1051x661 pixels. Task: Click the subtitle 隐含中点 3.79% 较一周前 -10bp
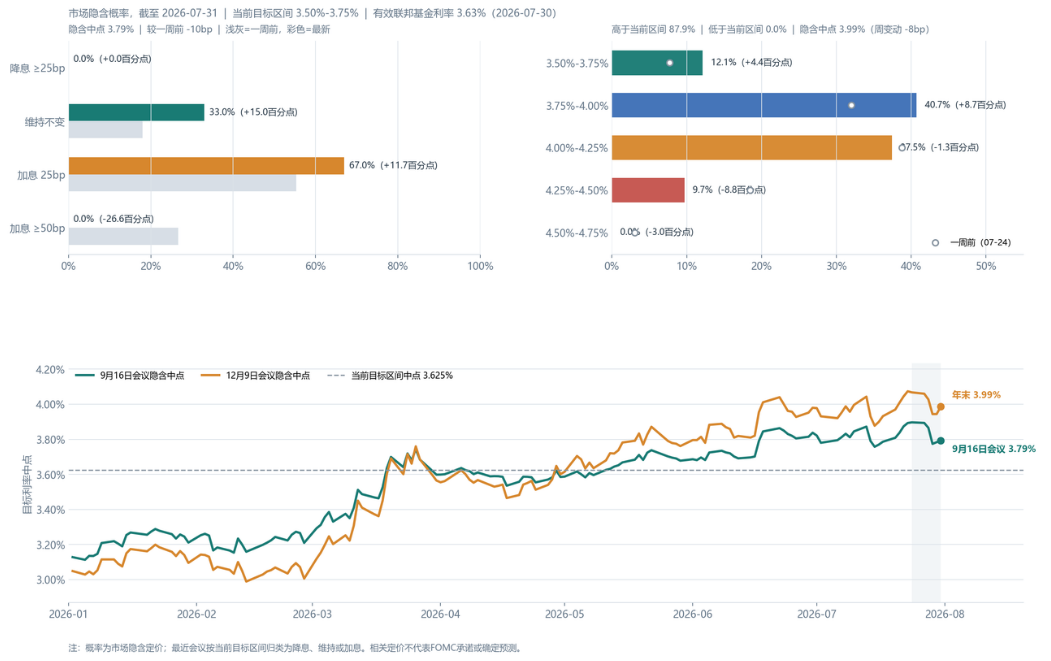199,29
